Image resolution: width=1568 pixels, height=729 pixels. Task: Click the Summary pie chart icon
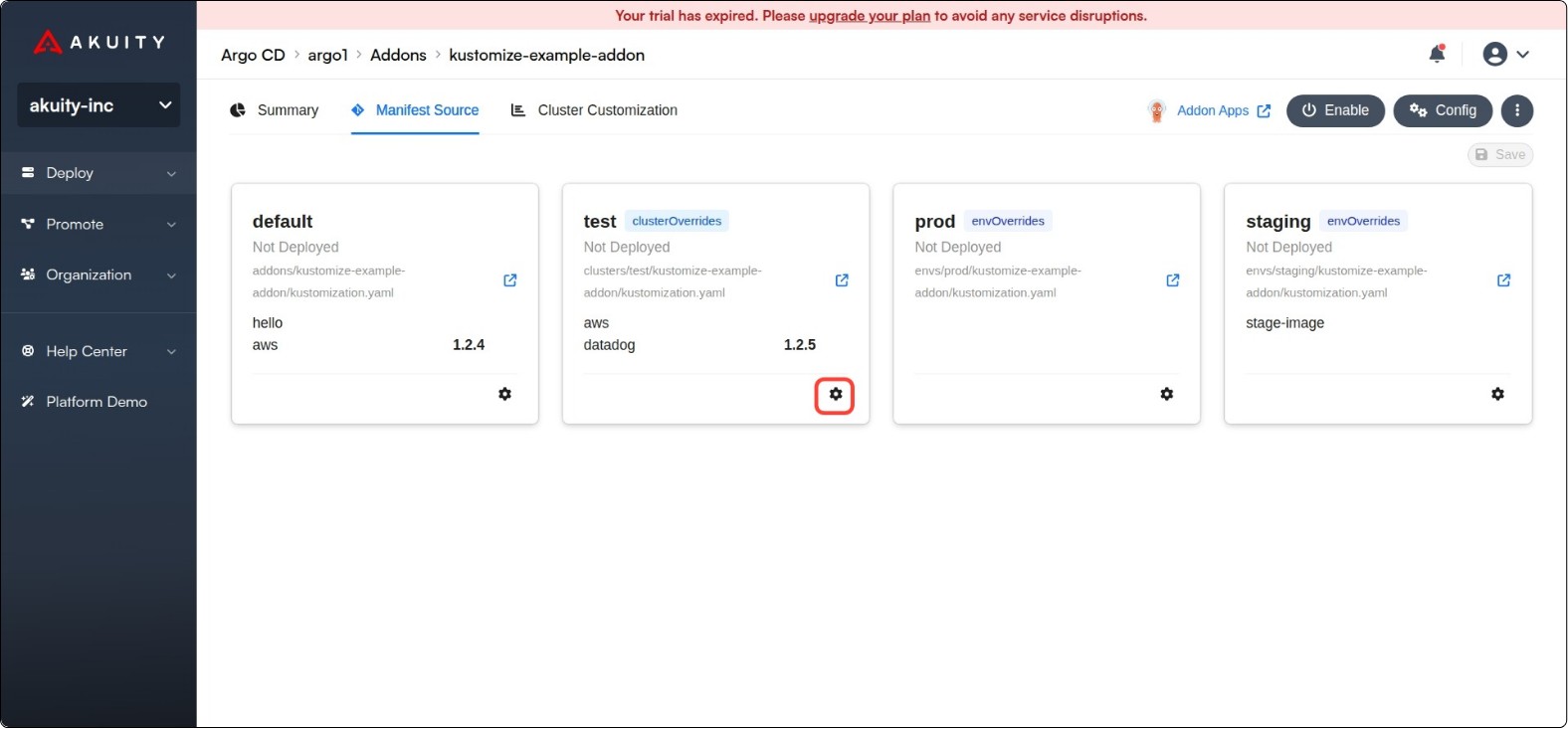pos(238,110)
